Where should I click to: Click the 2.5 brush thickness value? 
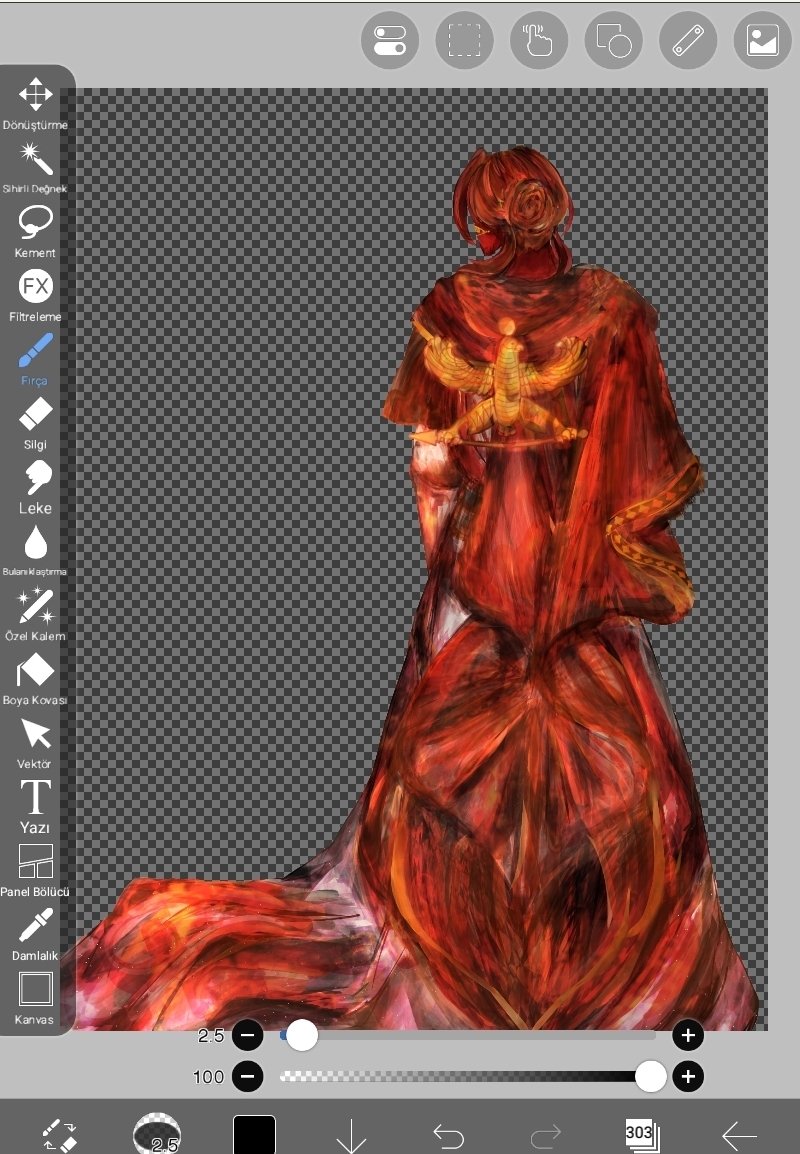tap(210, 1036)
